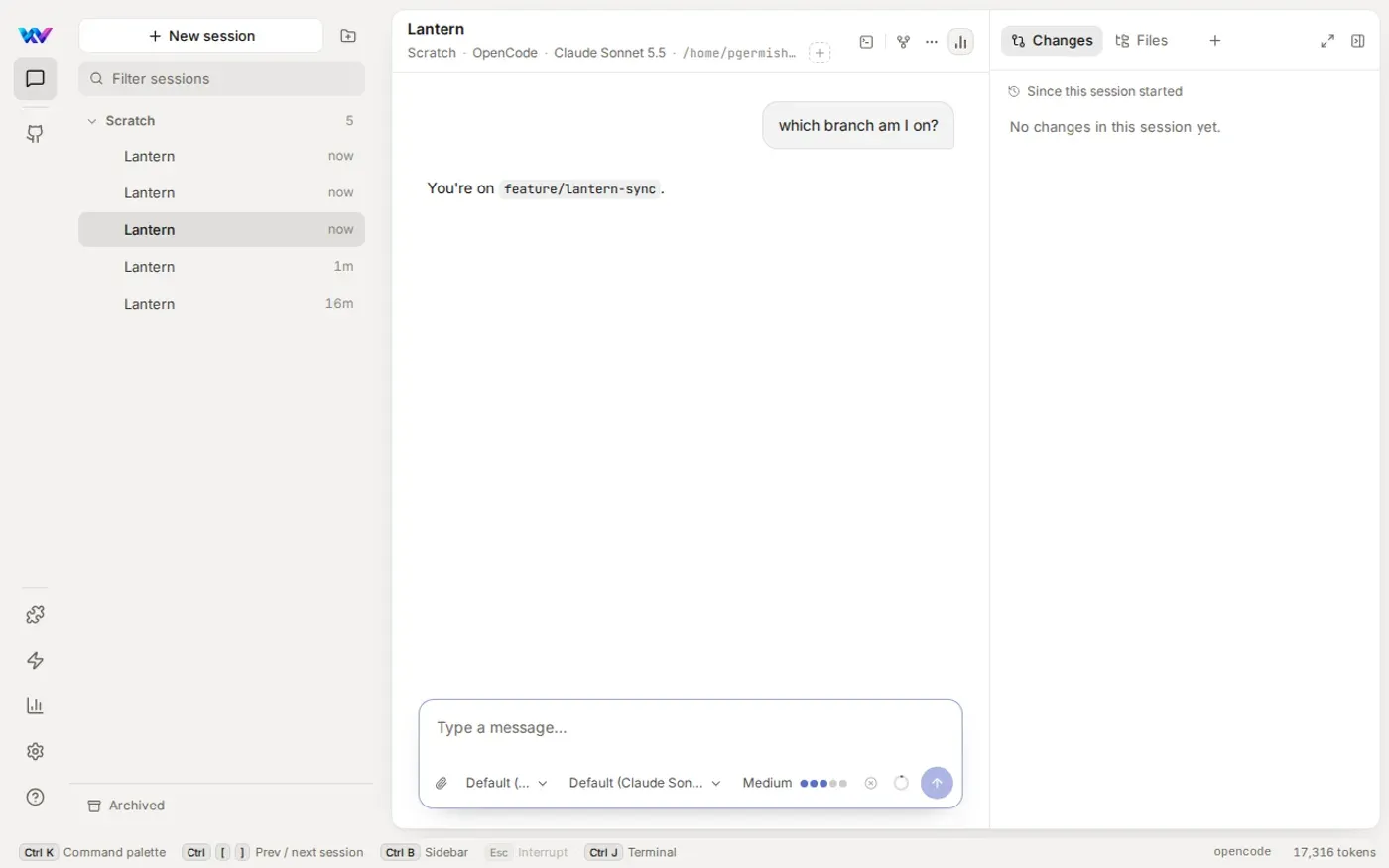Click the opencode label in status bar
This screenshot has width=1389, height=868.
point(1242,853)
